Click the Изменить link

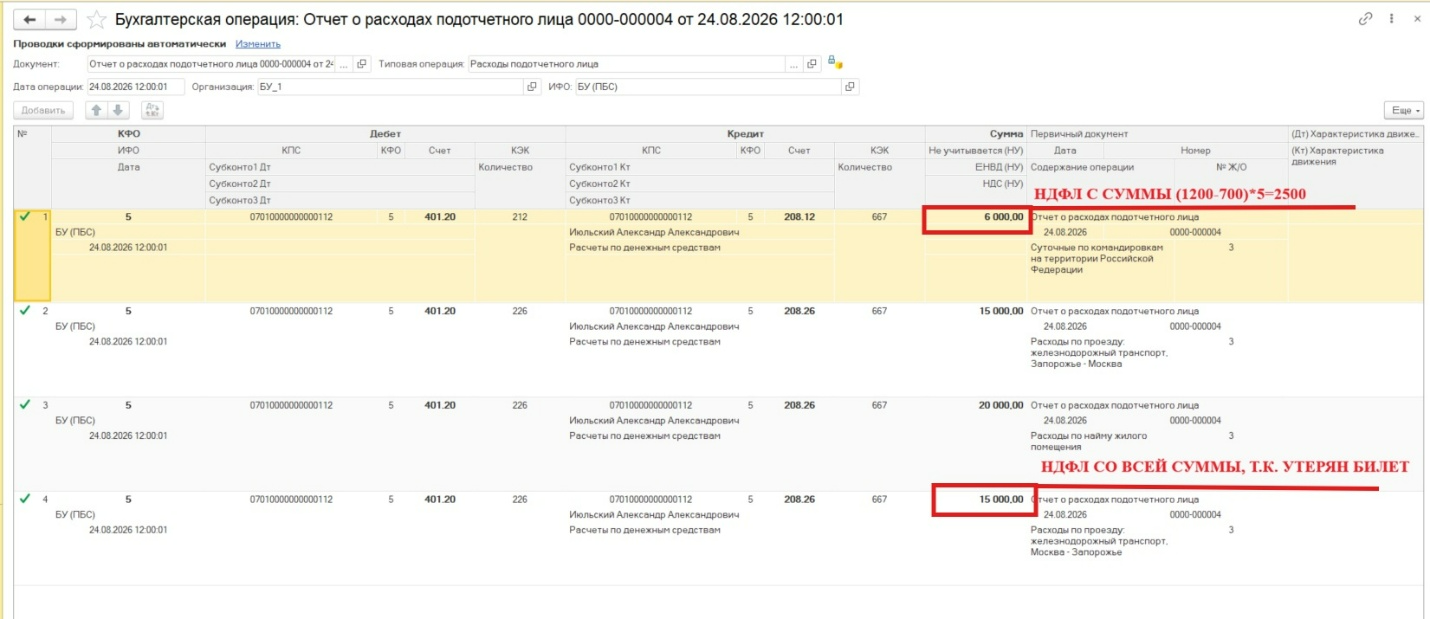(258, 44)
